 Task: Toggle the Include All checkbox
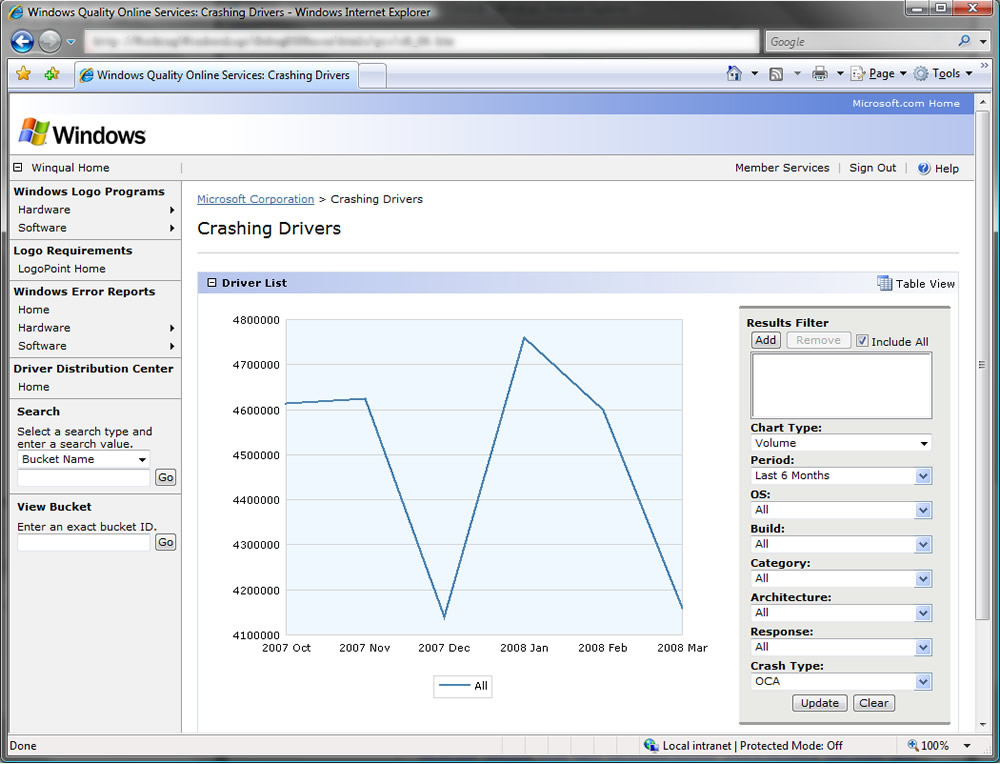click(862, 341)
